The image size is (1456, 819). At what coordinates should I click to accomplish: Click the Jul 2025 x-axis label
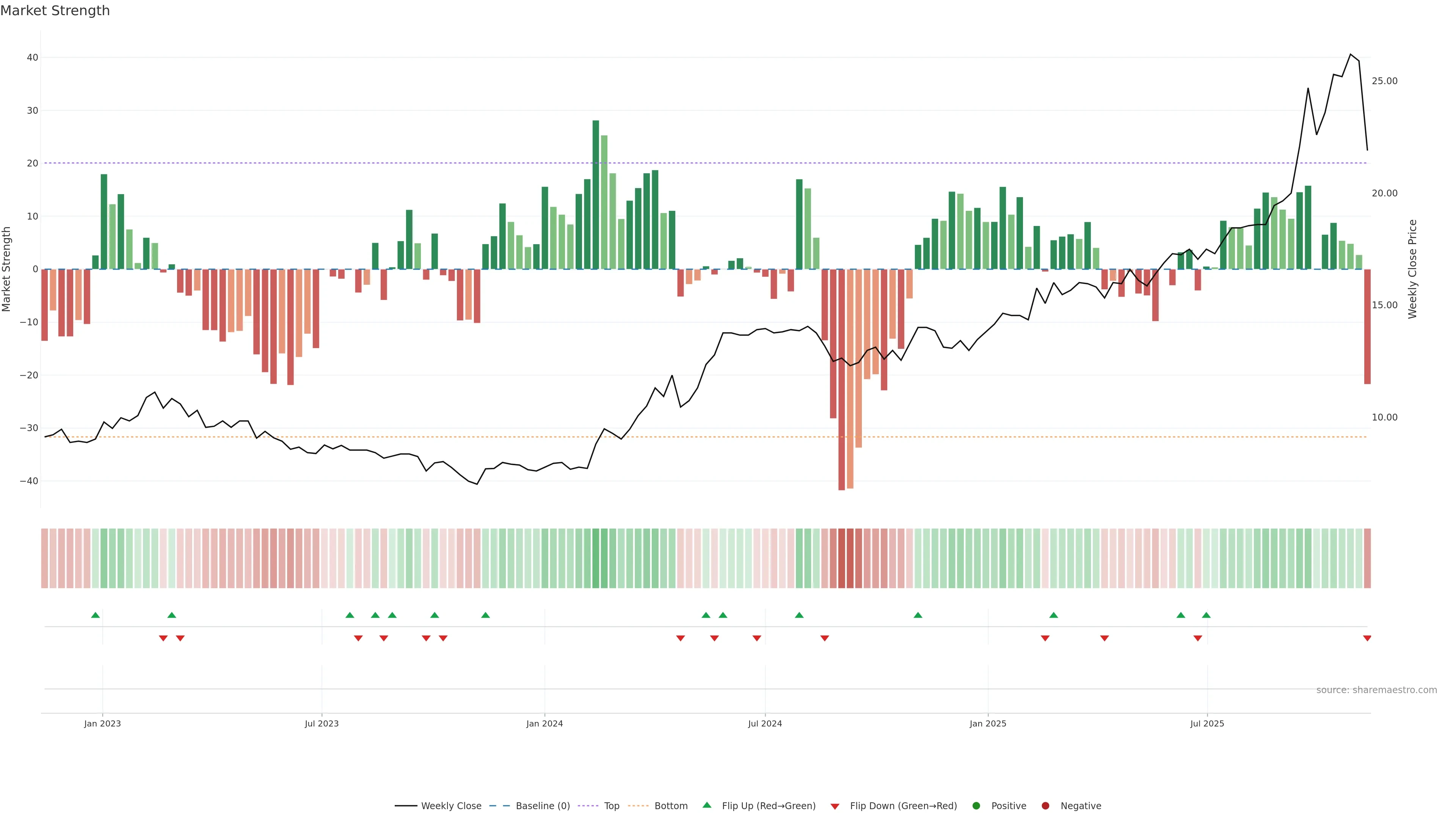[x=1207, y=723]
